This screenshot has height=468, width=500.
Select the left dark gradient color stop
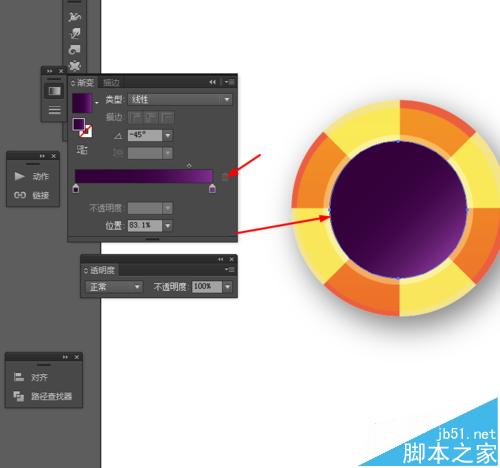click(76, 188)
